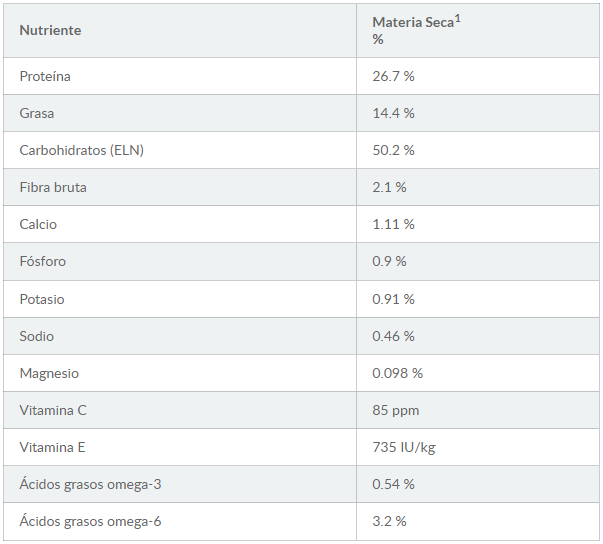Click the 1.11 % calcium value
Image resolution: width=603 pixels, height=544 pixels.
[393, 224]
